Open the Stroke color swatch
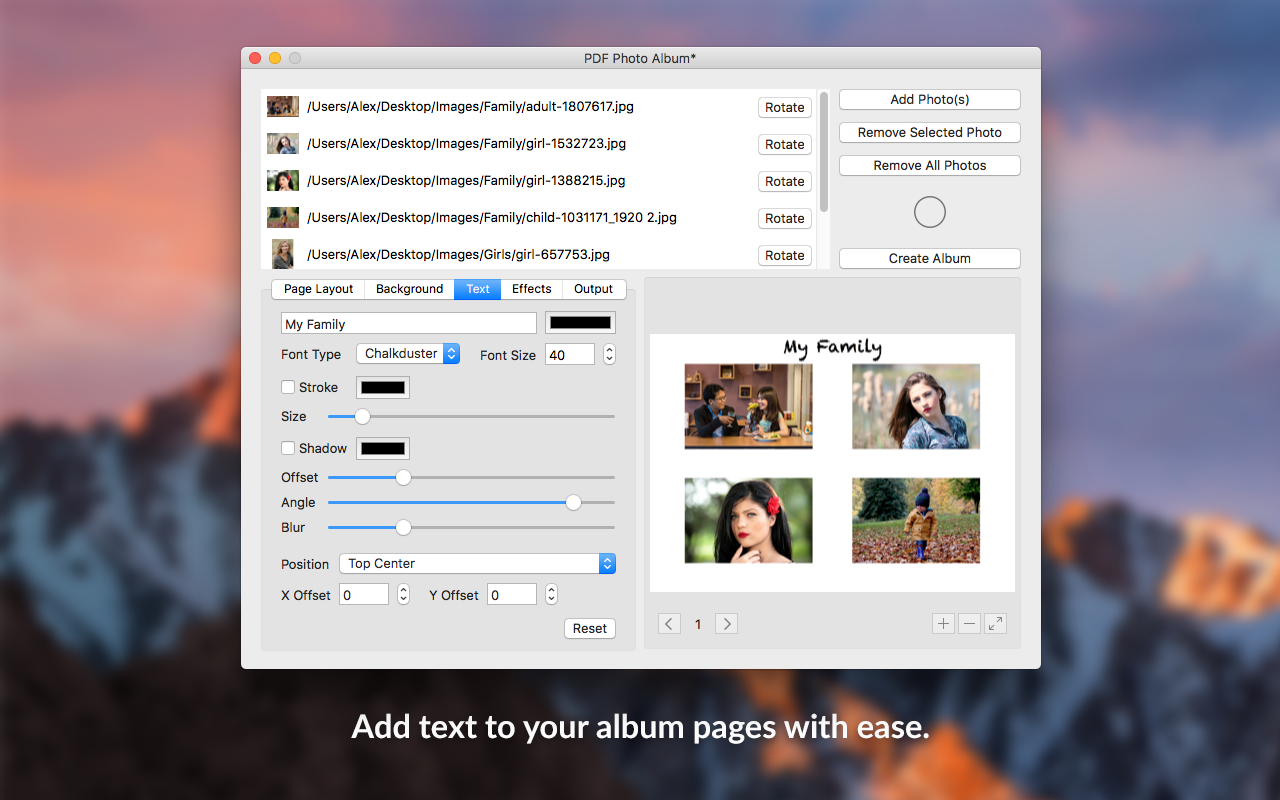Viewport: 1280px width, 800px height. click(383, 387)
